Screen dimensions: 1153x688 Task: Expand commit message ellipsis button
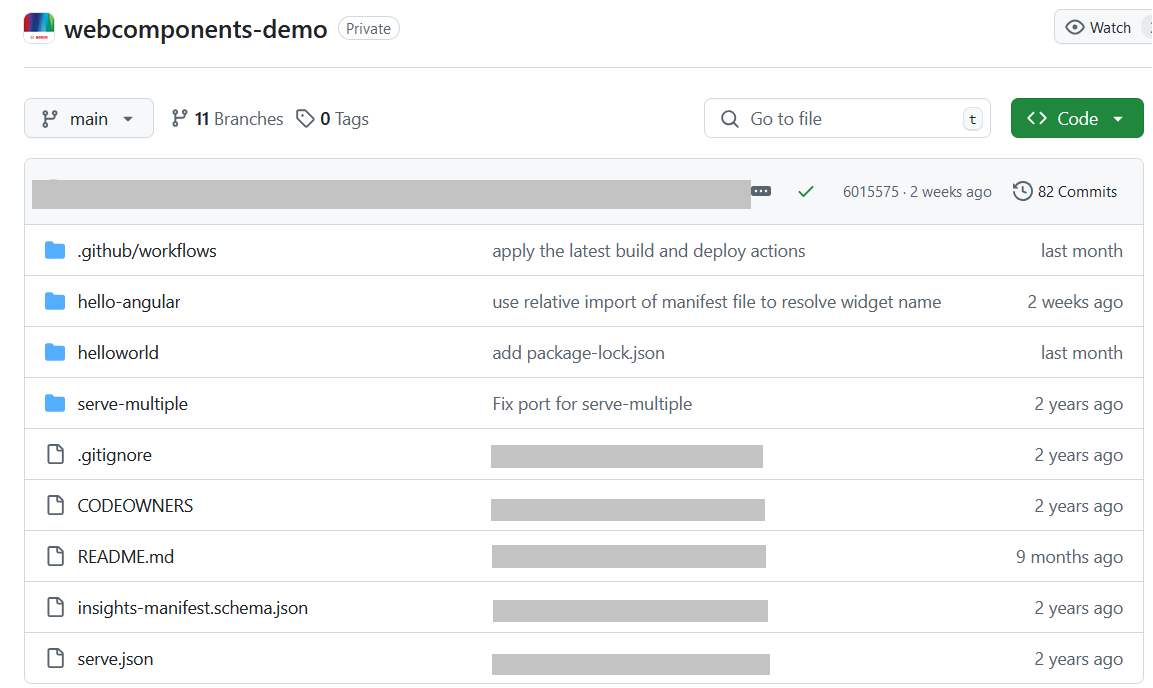pyautogui.click(x=761, y=191)
